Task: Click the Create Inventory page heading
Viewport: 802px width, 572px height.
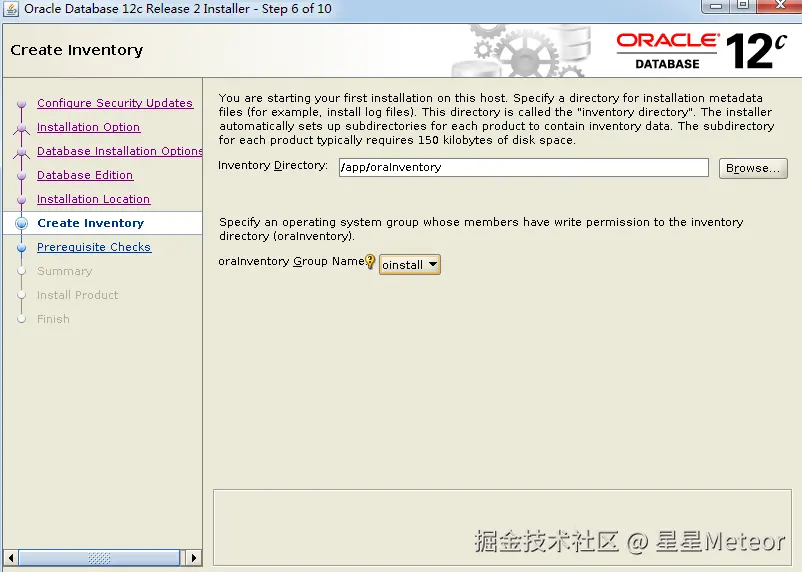Action: tap(77, 50)
